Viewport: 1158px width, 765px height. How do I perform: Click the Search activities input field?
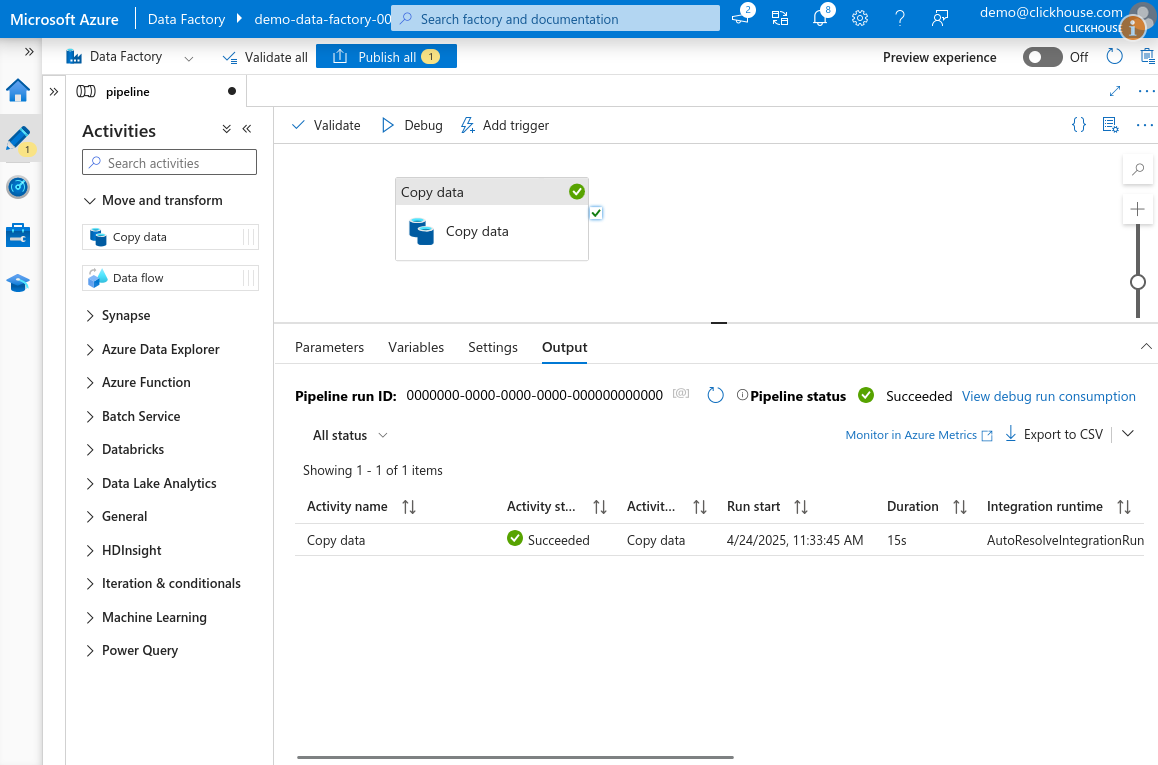[170, 163]
